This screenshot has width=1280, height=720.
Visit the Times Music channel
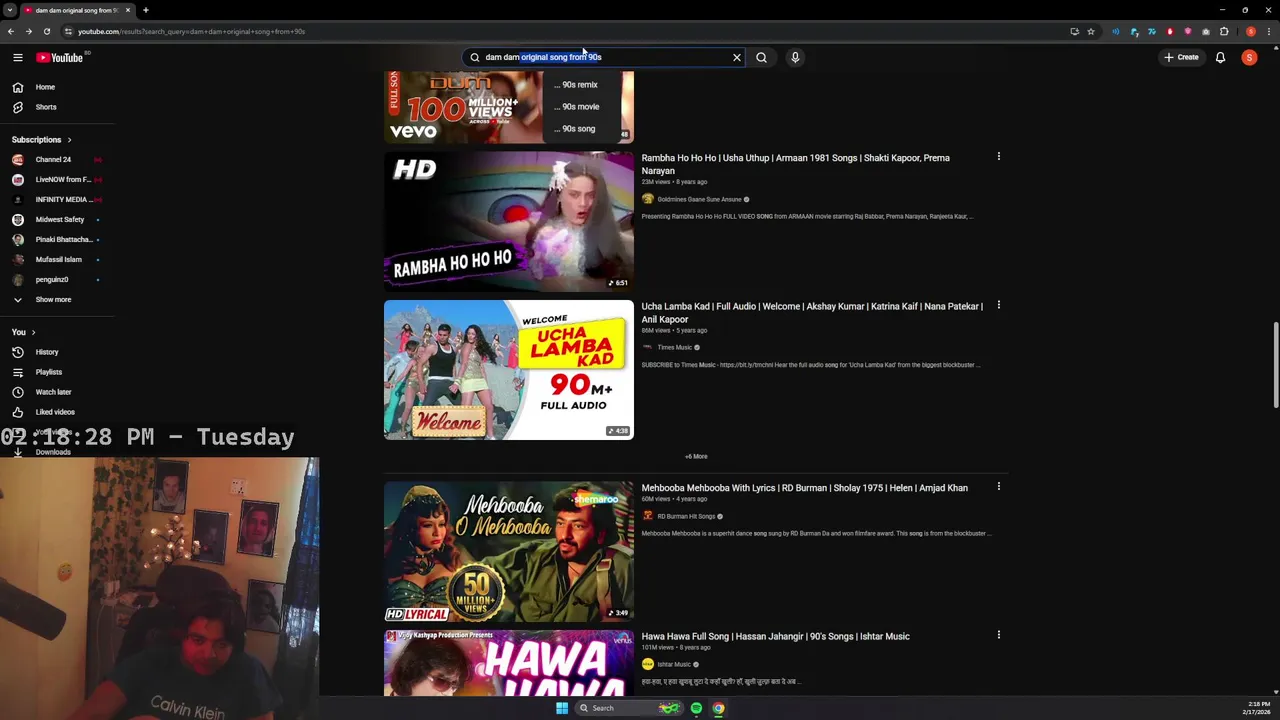pos(674,348)
